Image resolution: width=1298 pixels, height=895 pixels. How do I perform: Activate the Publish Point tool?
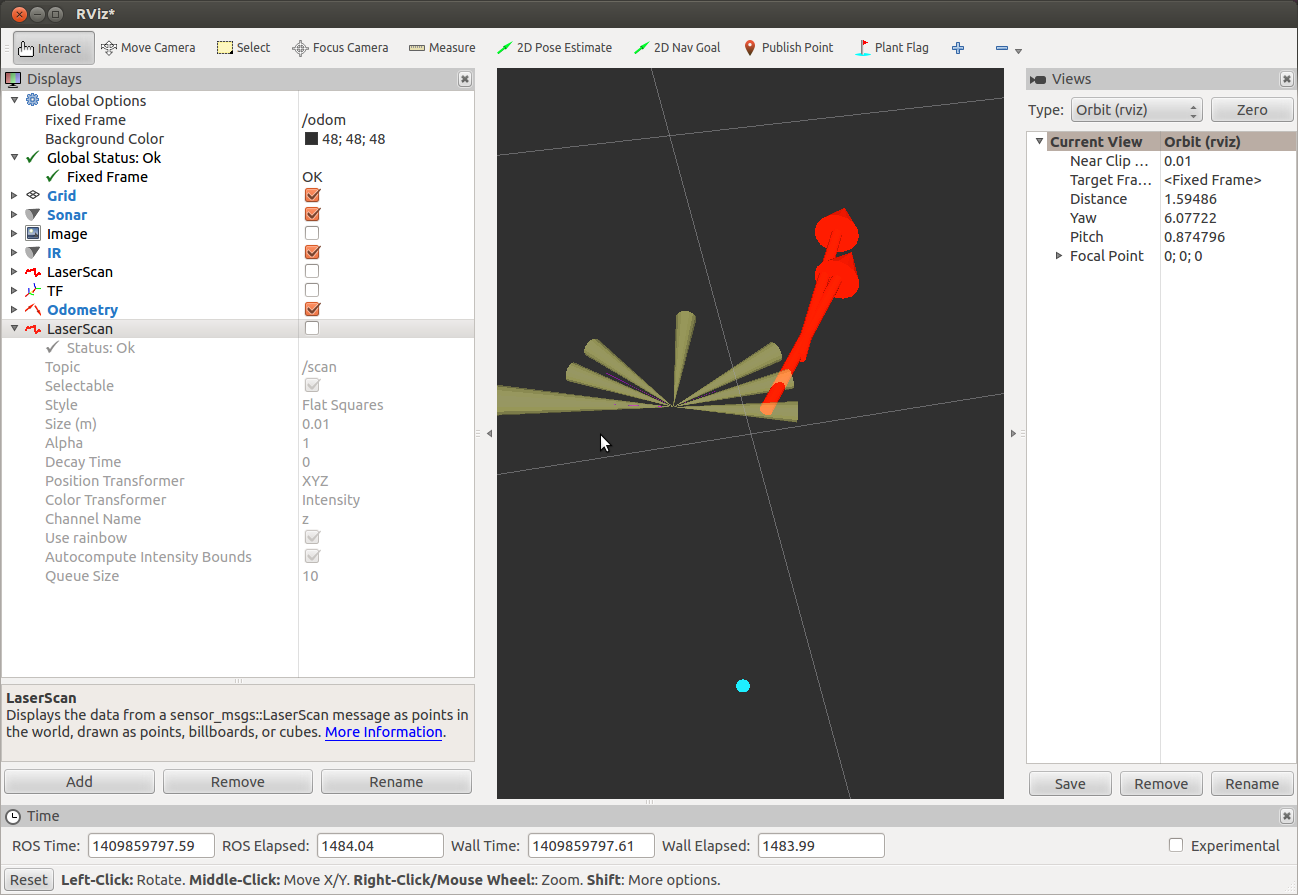[x=788, y=48]
